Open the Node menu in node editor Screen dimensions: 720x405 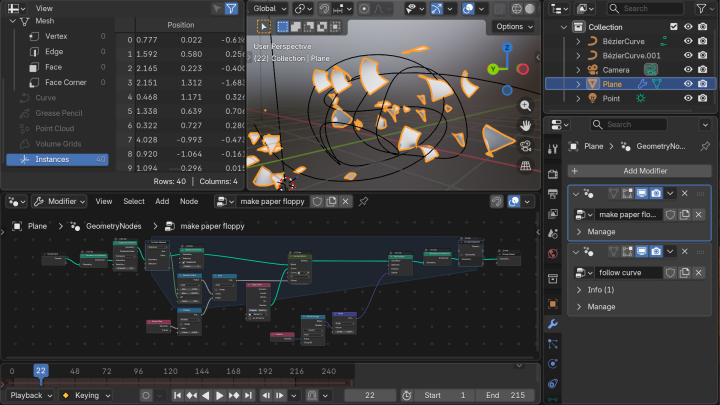[x=189, y=201]
